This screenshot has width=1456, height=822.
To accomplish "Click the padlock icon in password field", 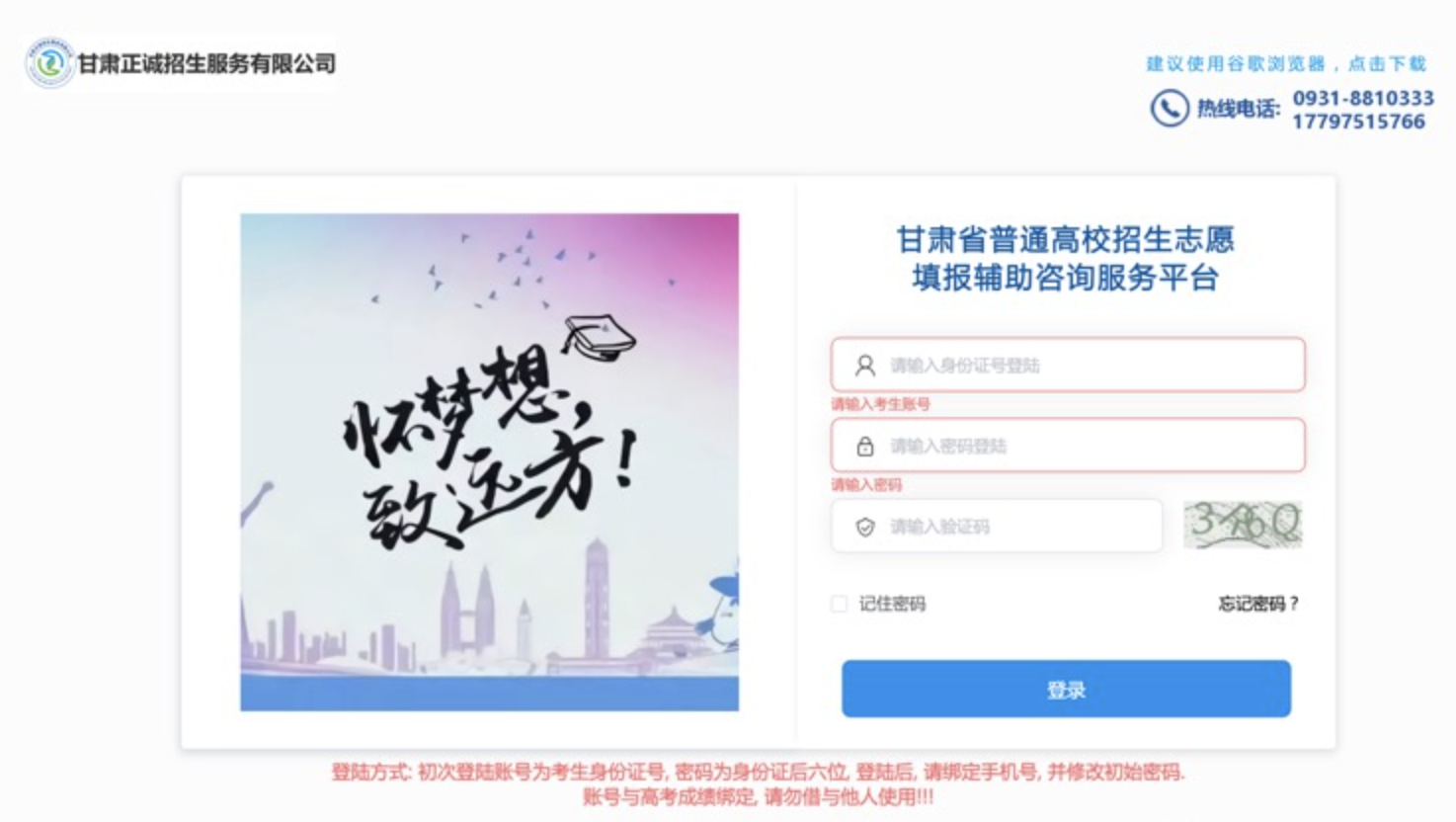I will pos(865,447).
